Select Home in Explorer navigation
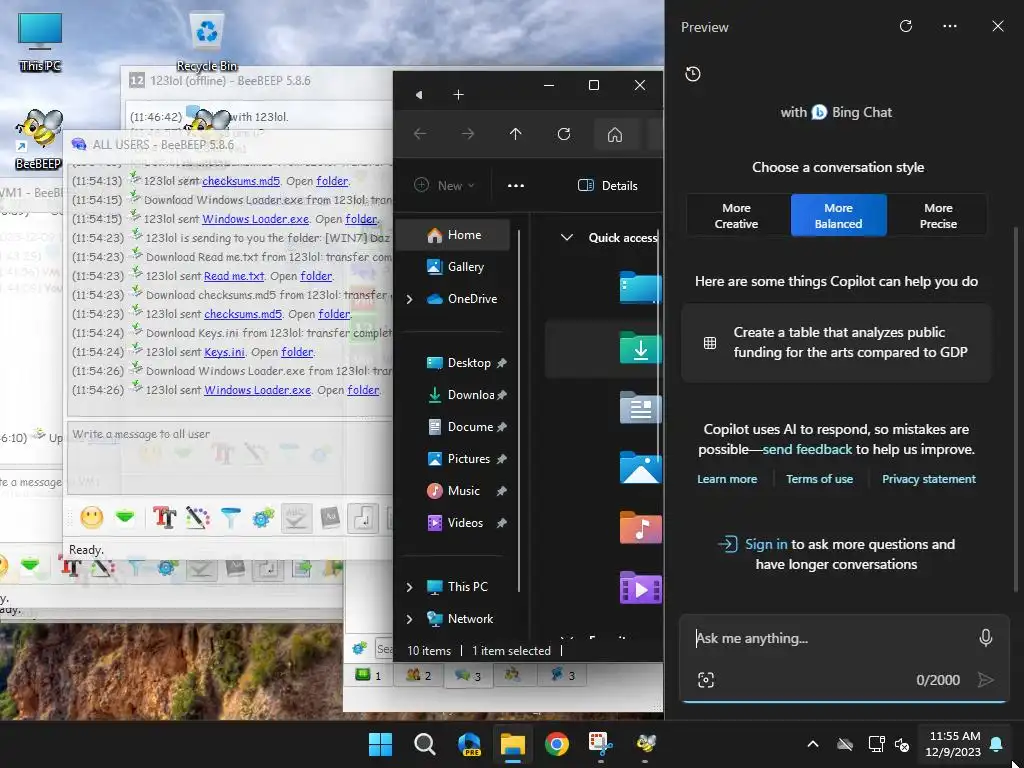1024x768 pixels. [x=454, y=235]
